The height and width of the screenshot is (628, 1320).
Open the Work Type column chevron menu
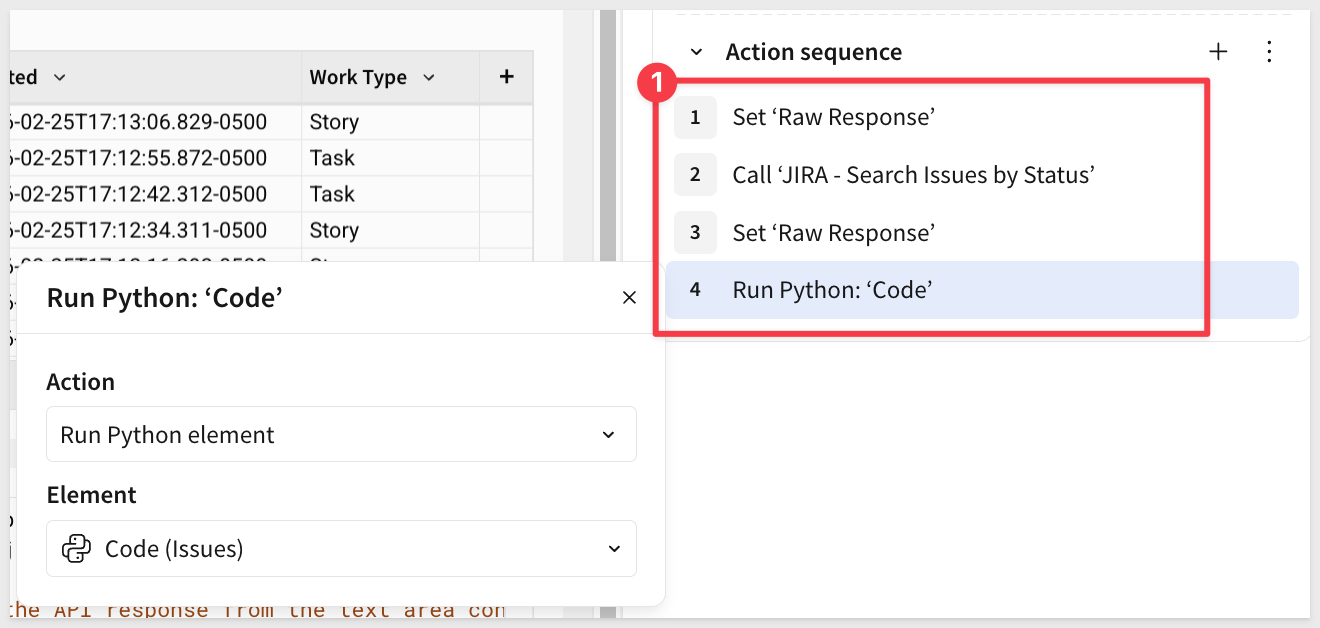coord(429,77)
